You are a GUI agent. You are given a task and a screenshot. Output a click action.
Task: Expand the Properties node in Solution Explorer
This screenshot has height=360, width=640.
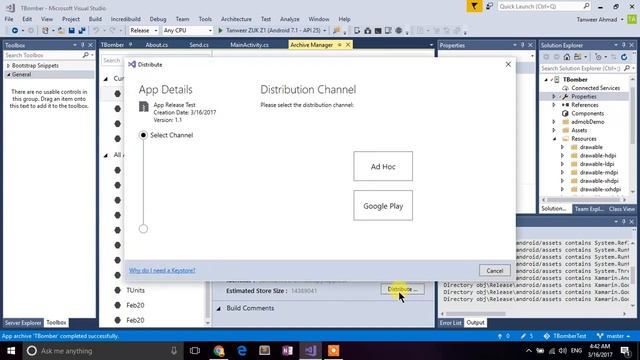(554, 97)
